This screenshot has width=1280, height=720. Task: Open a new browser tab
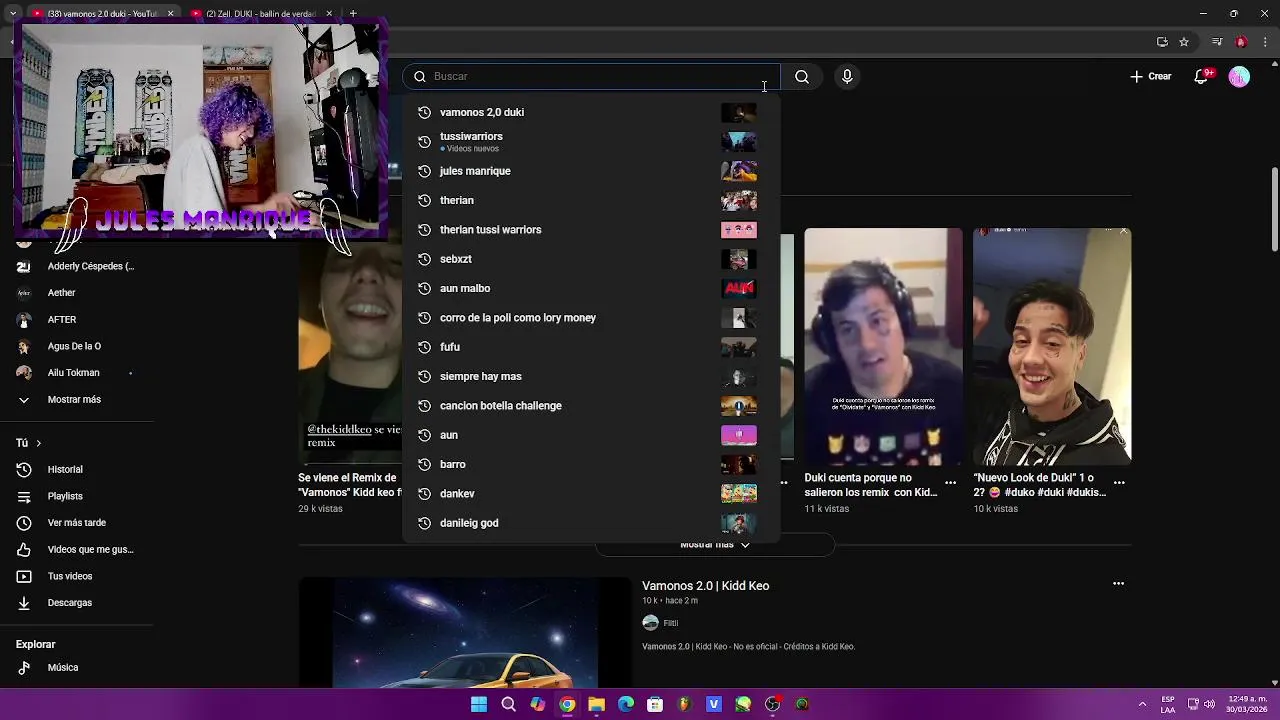[353, 14]
